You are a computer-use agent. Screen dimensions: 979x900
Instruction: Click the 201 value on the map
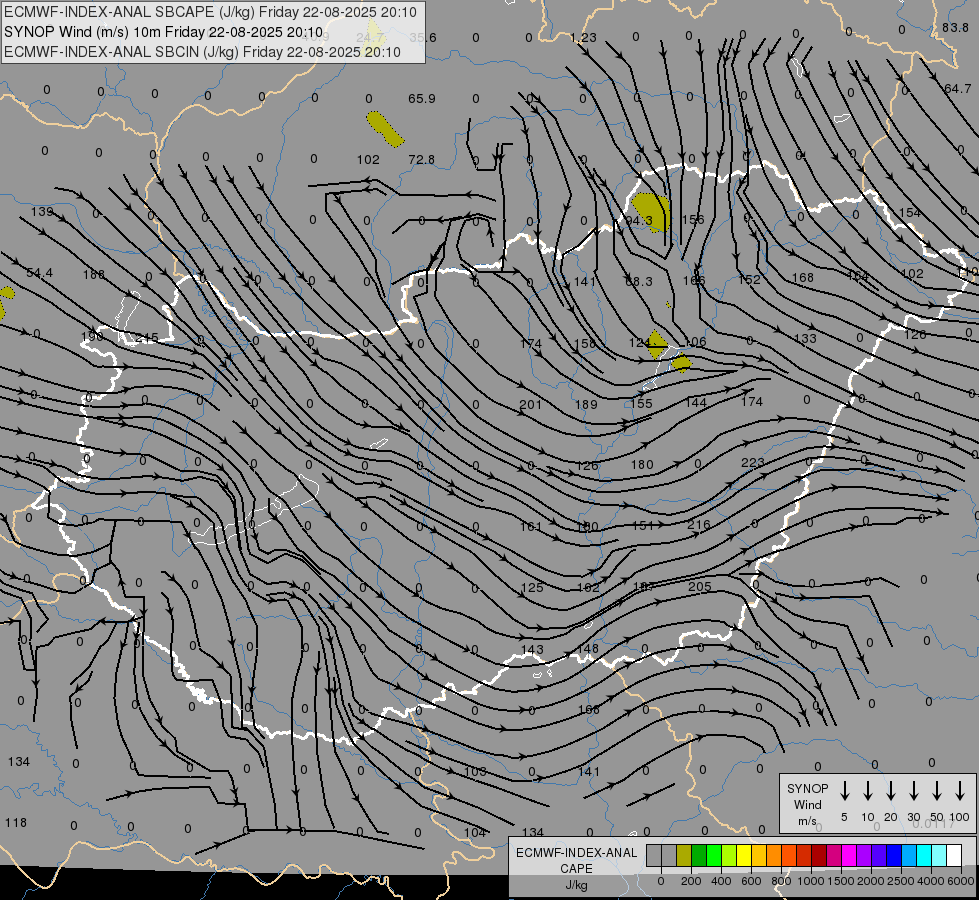tap(531, 405)
